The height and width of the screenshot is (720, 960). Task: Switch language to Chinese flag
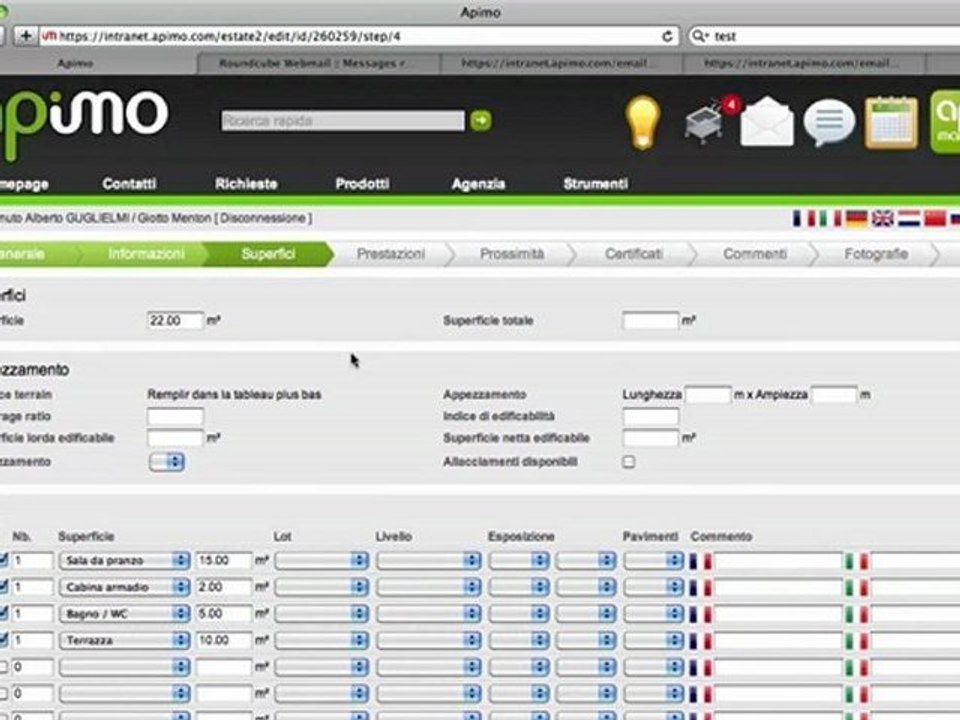[935, 218]
